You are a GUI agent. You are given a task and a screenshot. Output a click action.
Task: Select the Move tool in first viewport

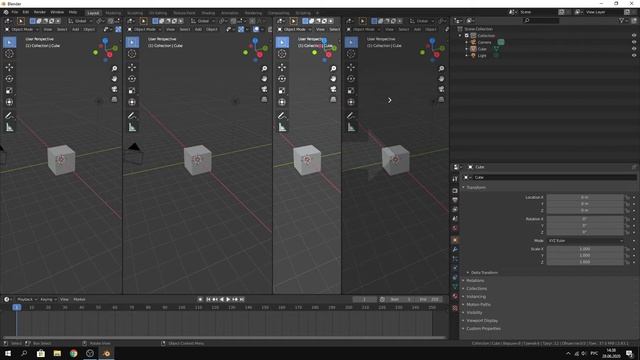9,67
